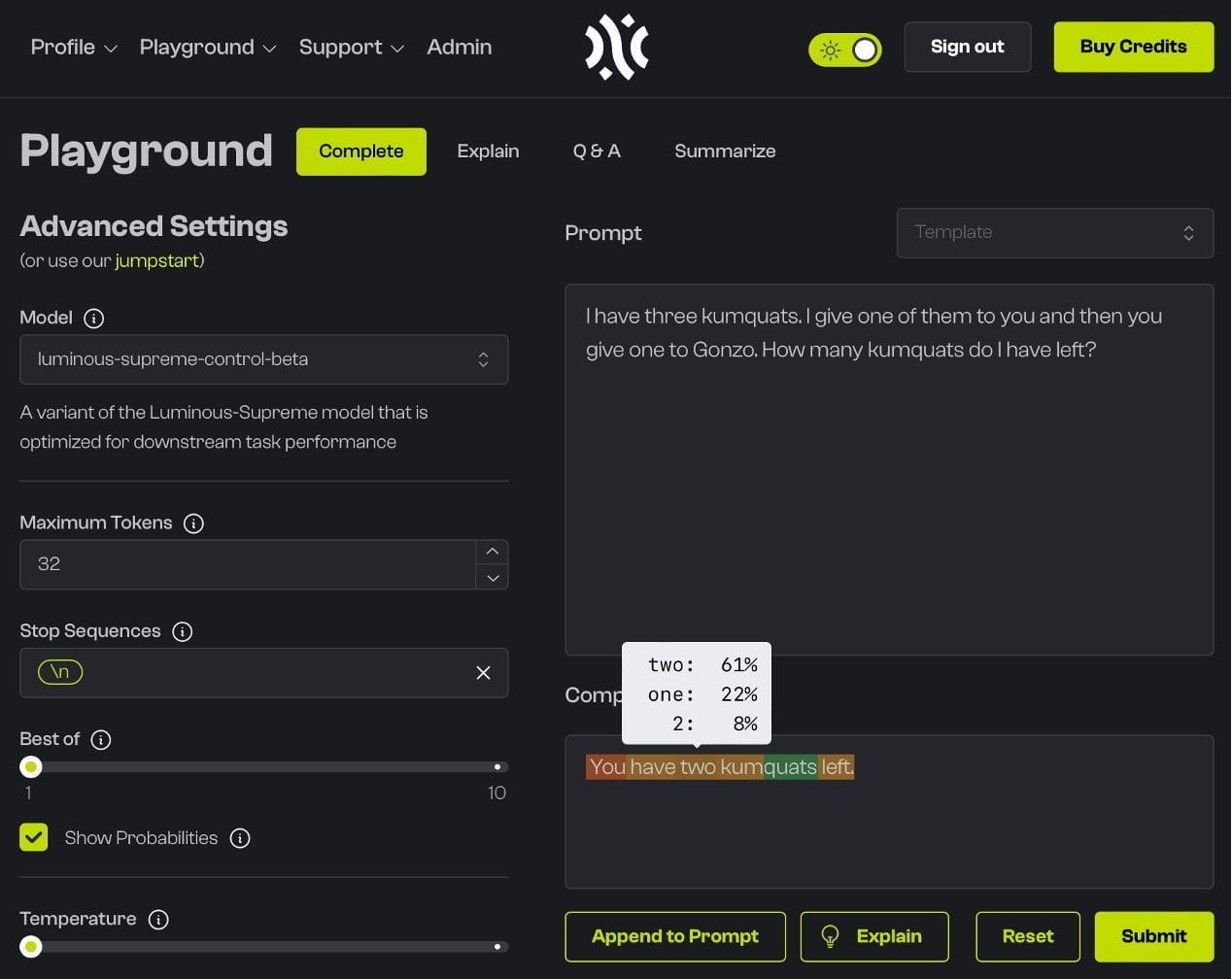Click the info icon beside Best of
Viewport: 1232px width, 979px height.
point(101,740)
